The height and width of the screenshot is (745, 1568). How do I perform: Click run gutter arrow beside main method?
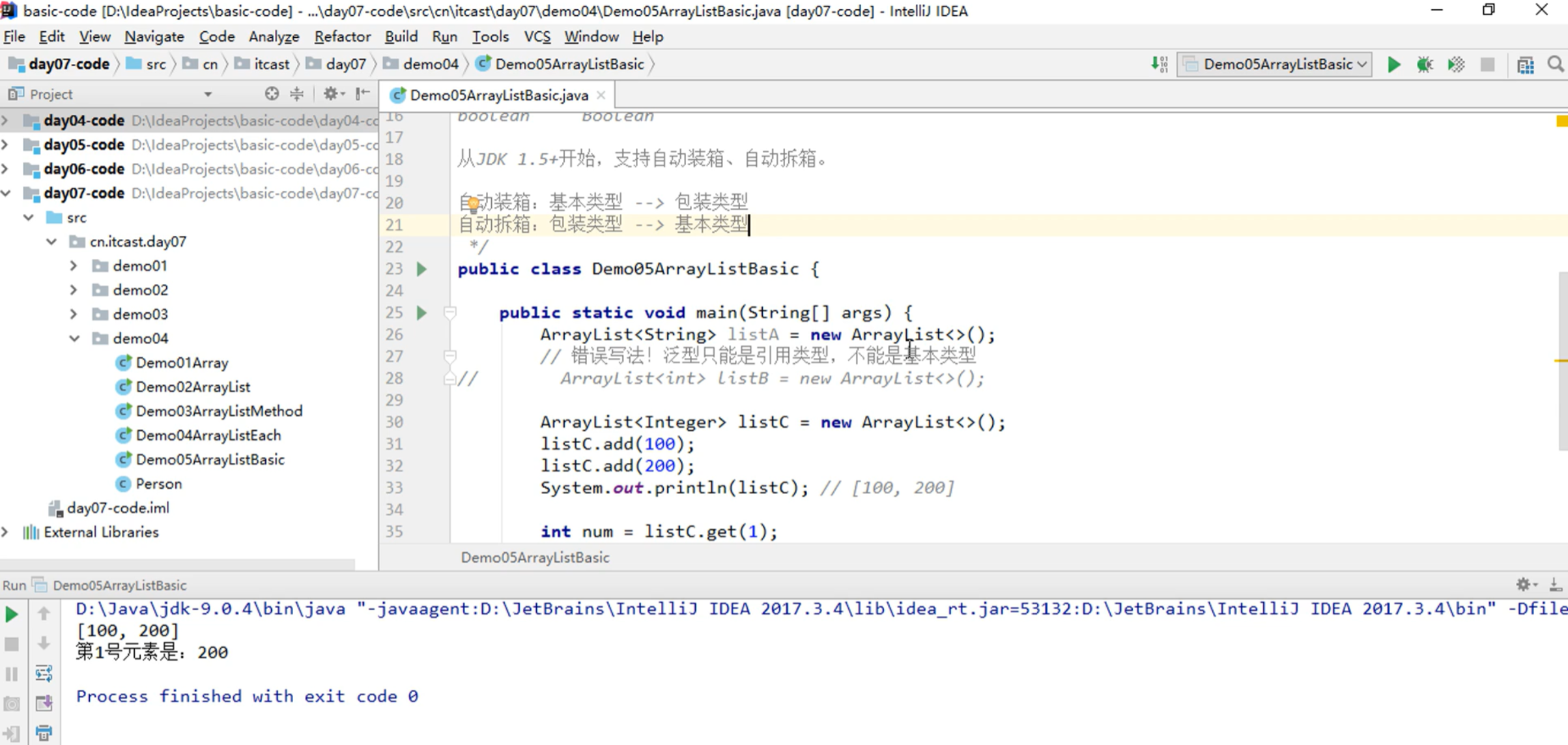421,313
